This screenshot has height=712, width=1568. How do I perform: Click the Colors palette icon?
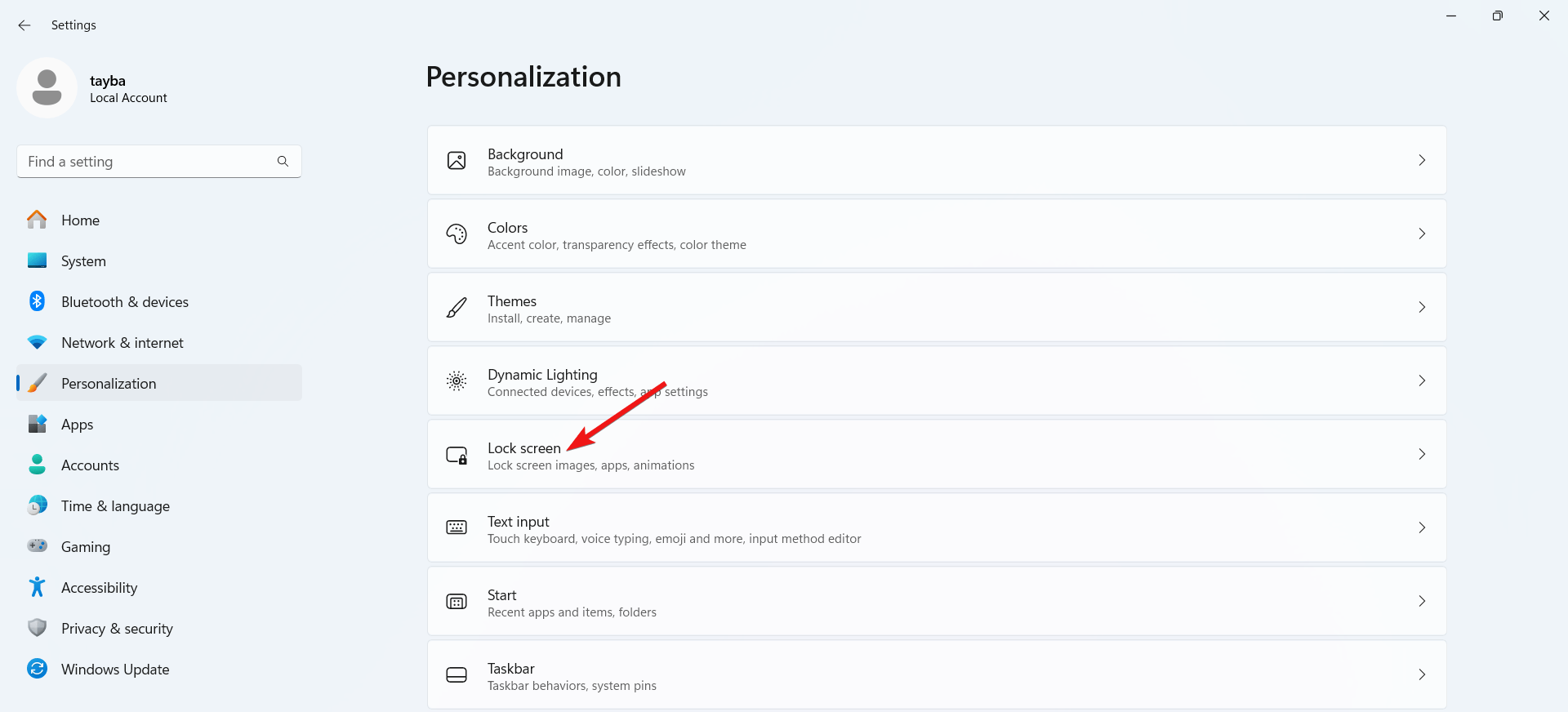point(457,234)
